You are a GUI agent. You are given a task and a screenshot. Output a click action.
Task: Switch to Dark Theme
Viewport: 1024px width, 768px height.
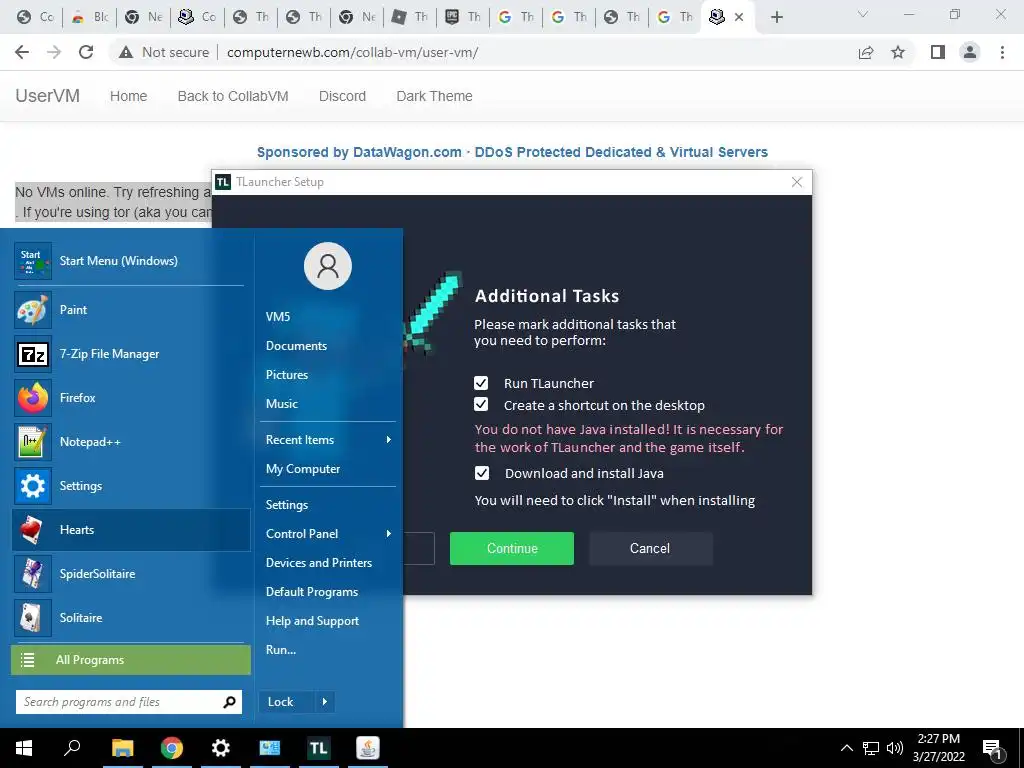pyautogui.click(x=434, y=96)
